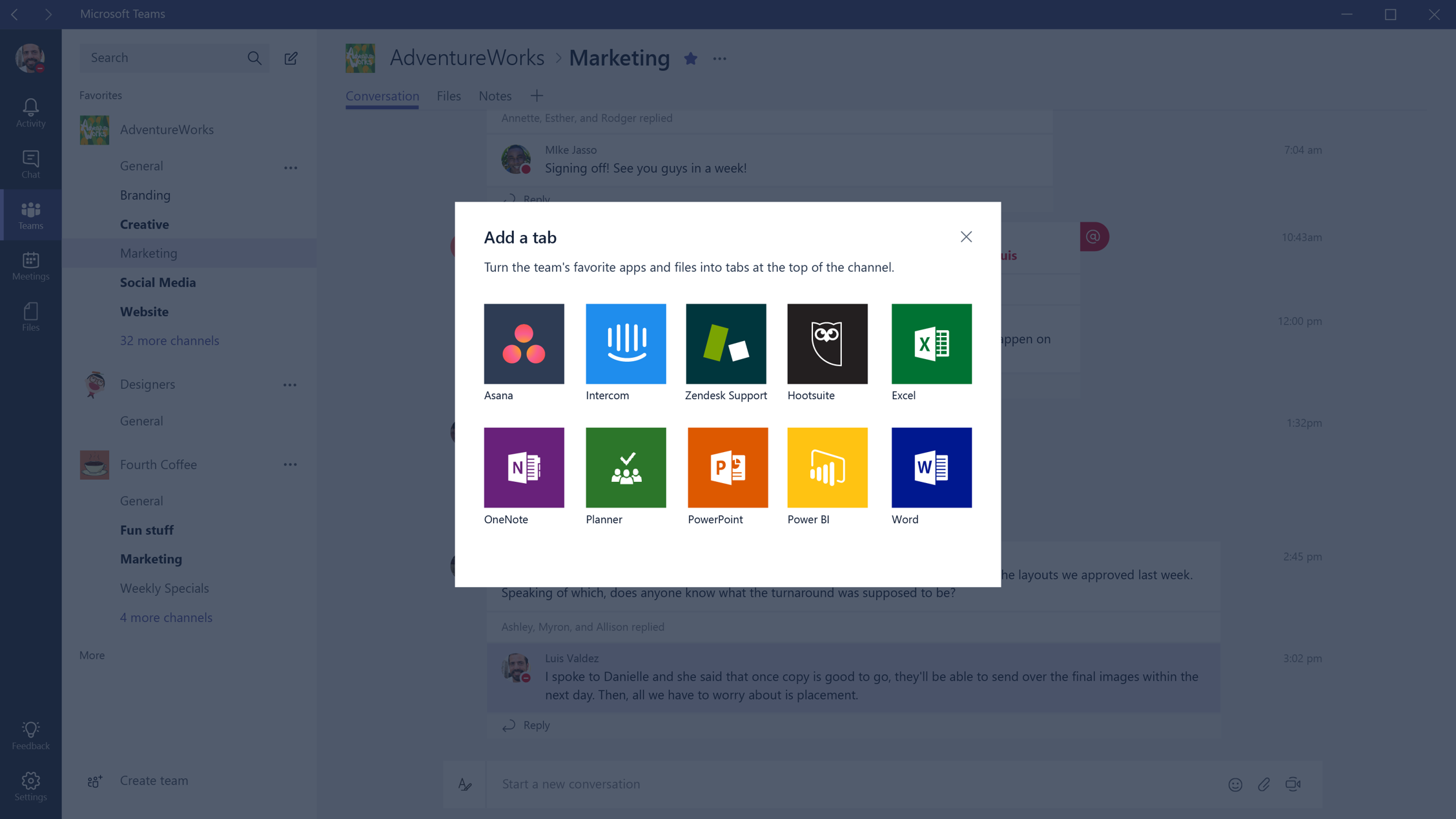Open the Designers team options menu

pos(290,384)
